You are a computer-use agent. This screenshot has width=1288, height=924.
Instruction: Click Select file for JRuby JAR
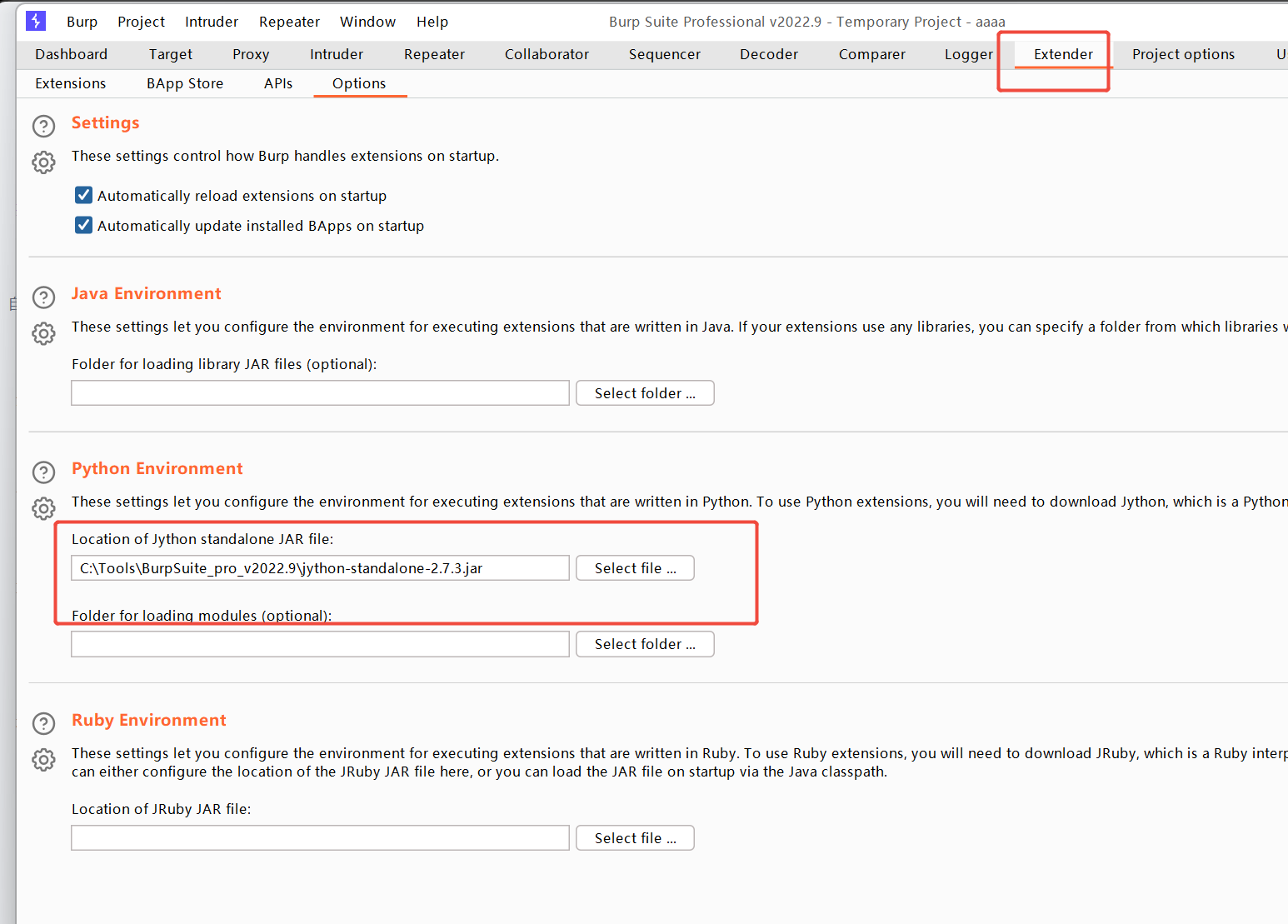click(635, 838)
